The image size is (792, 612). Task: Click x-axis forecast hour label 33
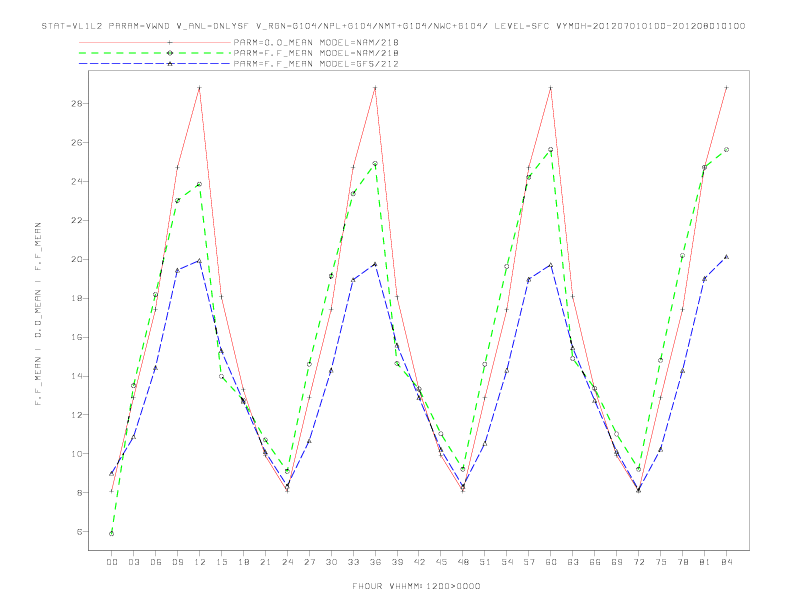click(x=354, y=562)
